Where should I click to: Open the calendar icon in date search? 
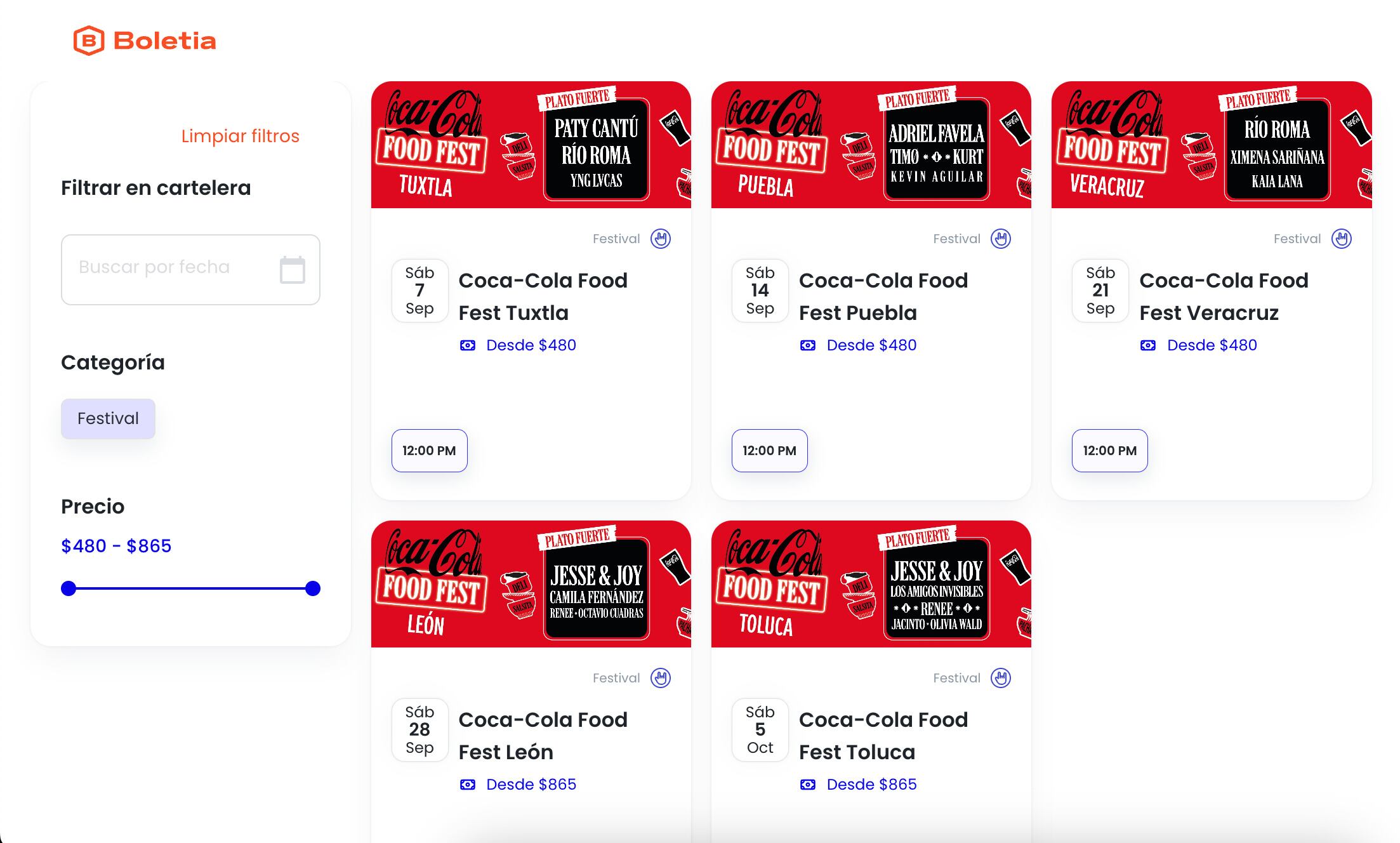tap(292, 270)
